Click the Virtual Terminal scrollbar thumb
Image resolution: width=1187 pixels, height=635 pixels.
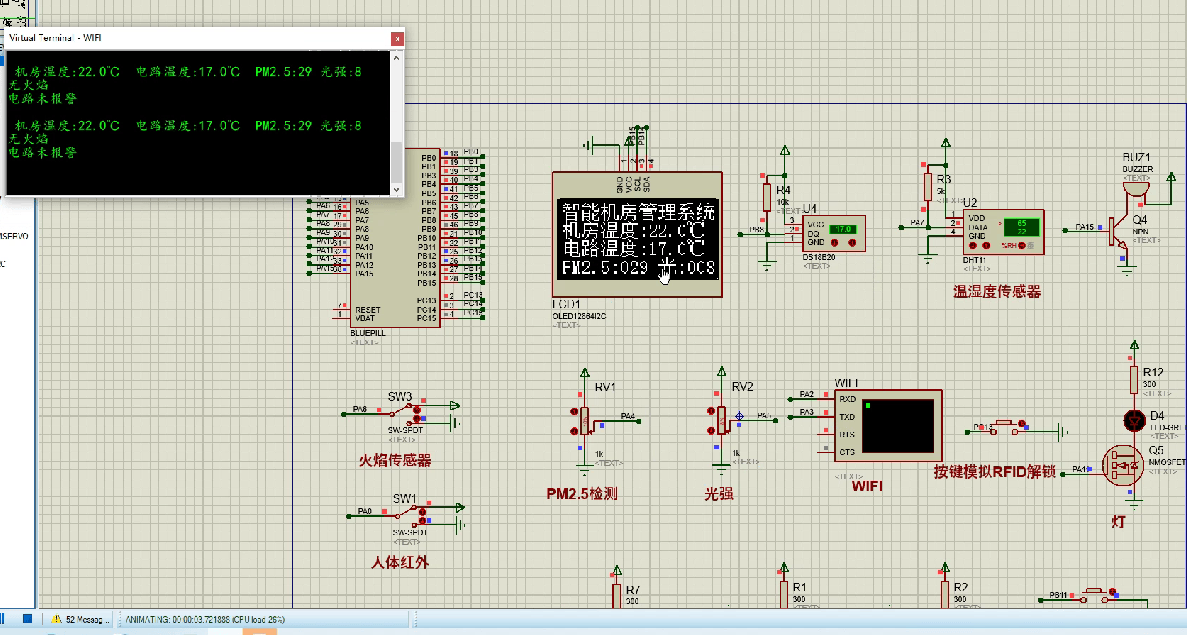397,160
